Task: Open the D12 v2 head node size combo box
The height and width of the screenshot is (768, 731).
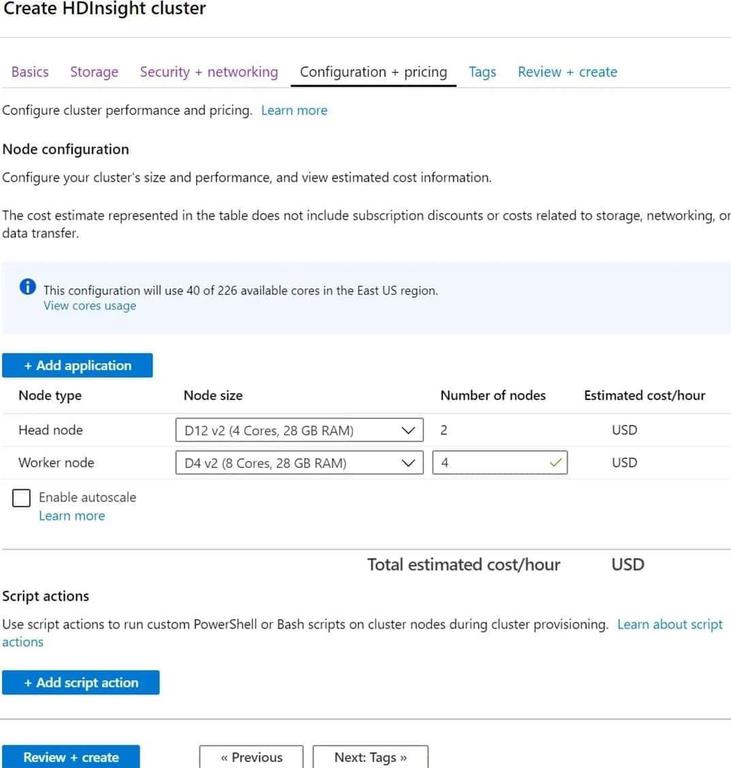Action: 299,430
